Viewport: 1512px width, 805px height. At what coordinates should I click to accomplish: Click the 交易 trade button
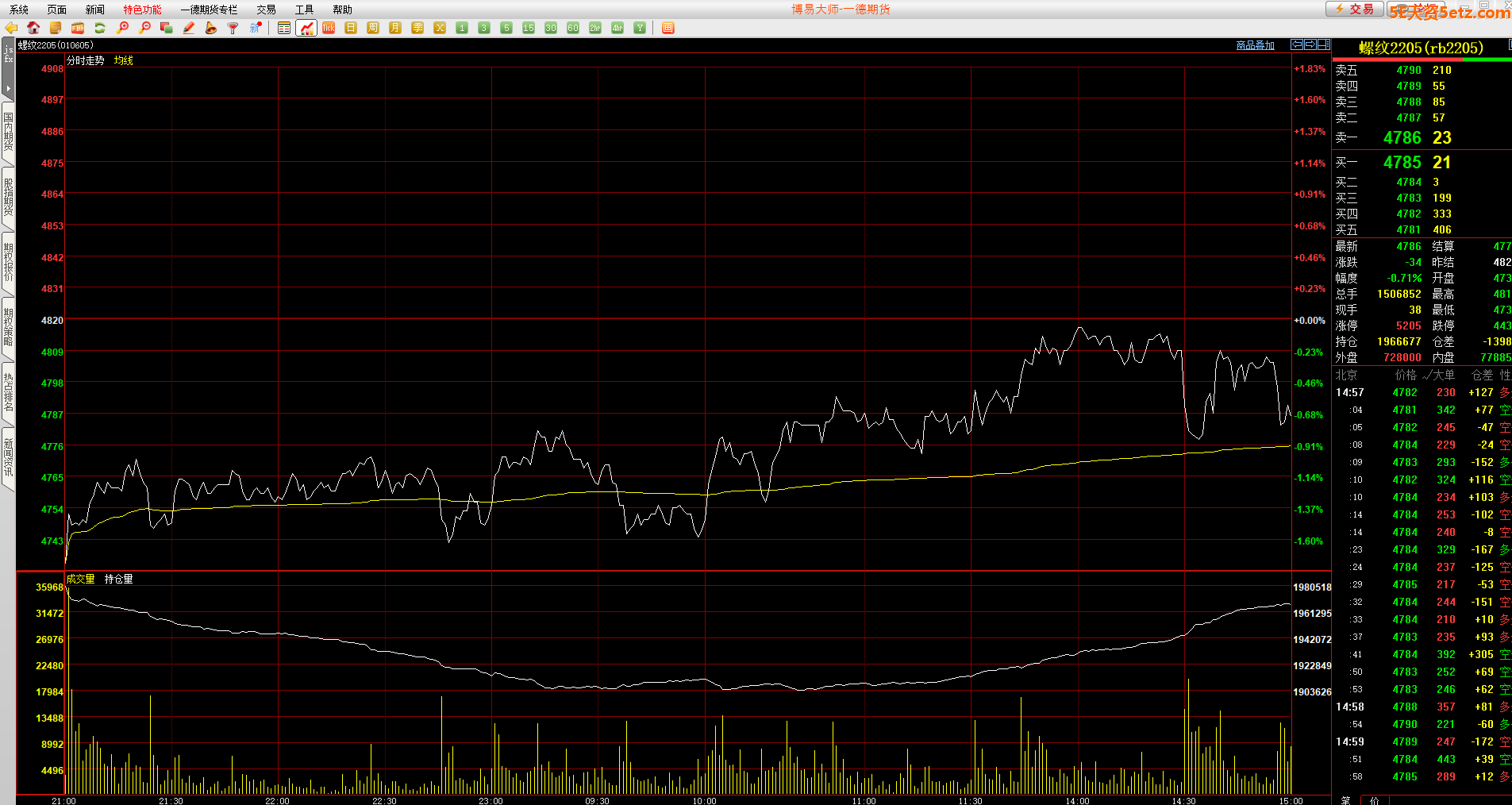(x=1354, y=9)
